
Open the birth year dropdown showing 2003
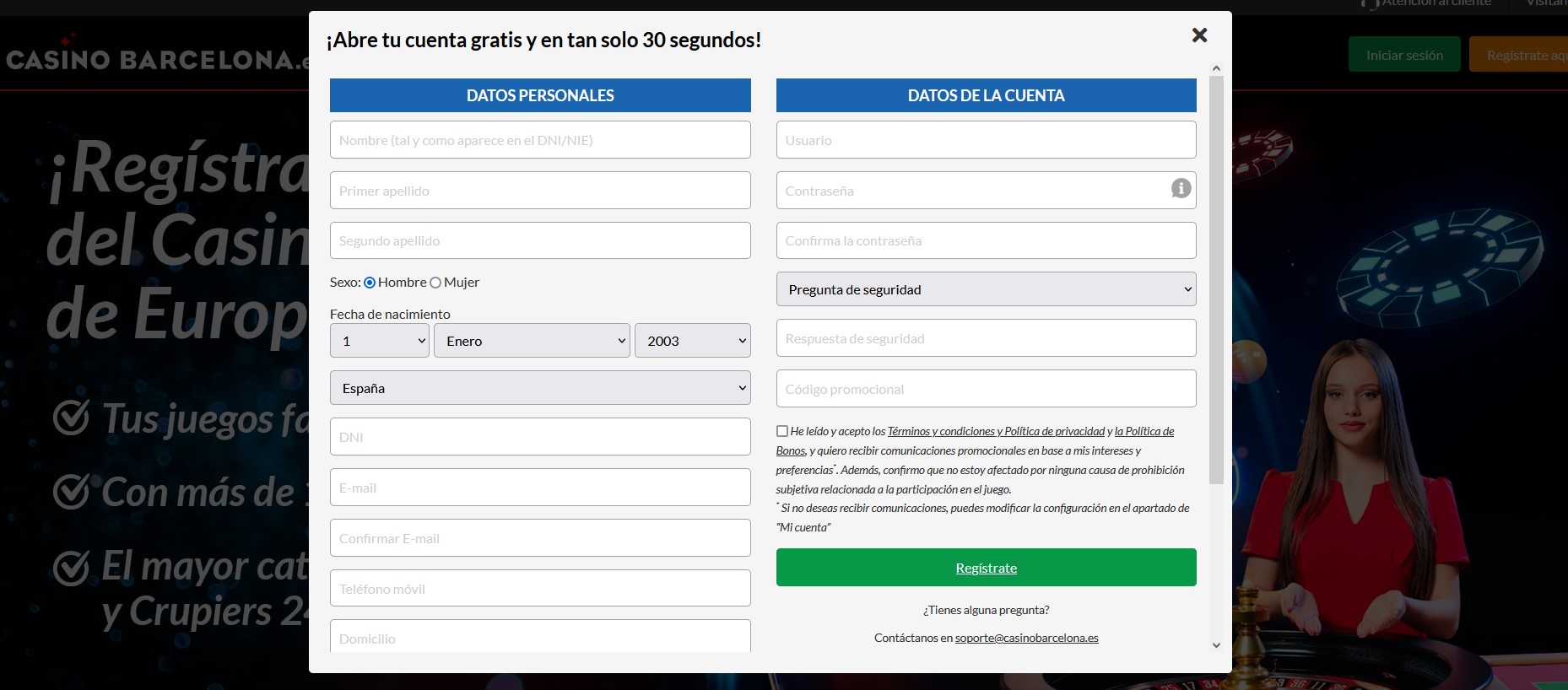coord(692,341)
